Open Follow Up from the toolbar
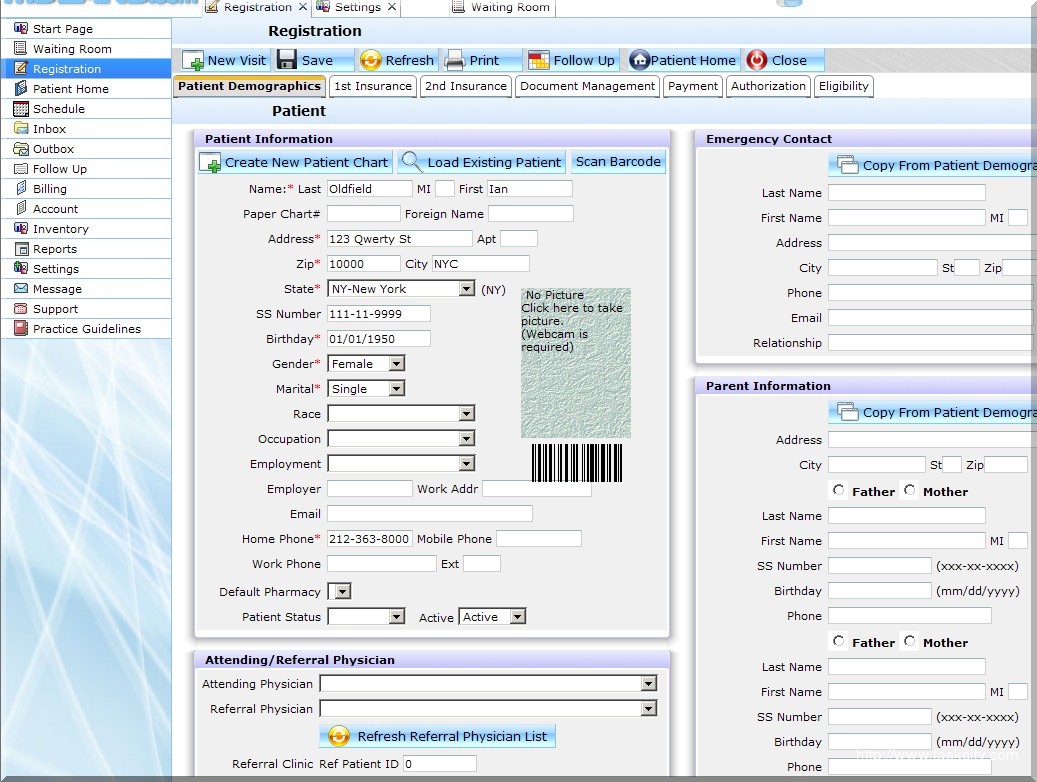1037x782 pixels. click(539, 60)
